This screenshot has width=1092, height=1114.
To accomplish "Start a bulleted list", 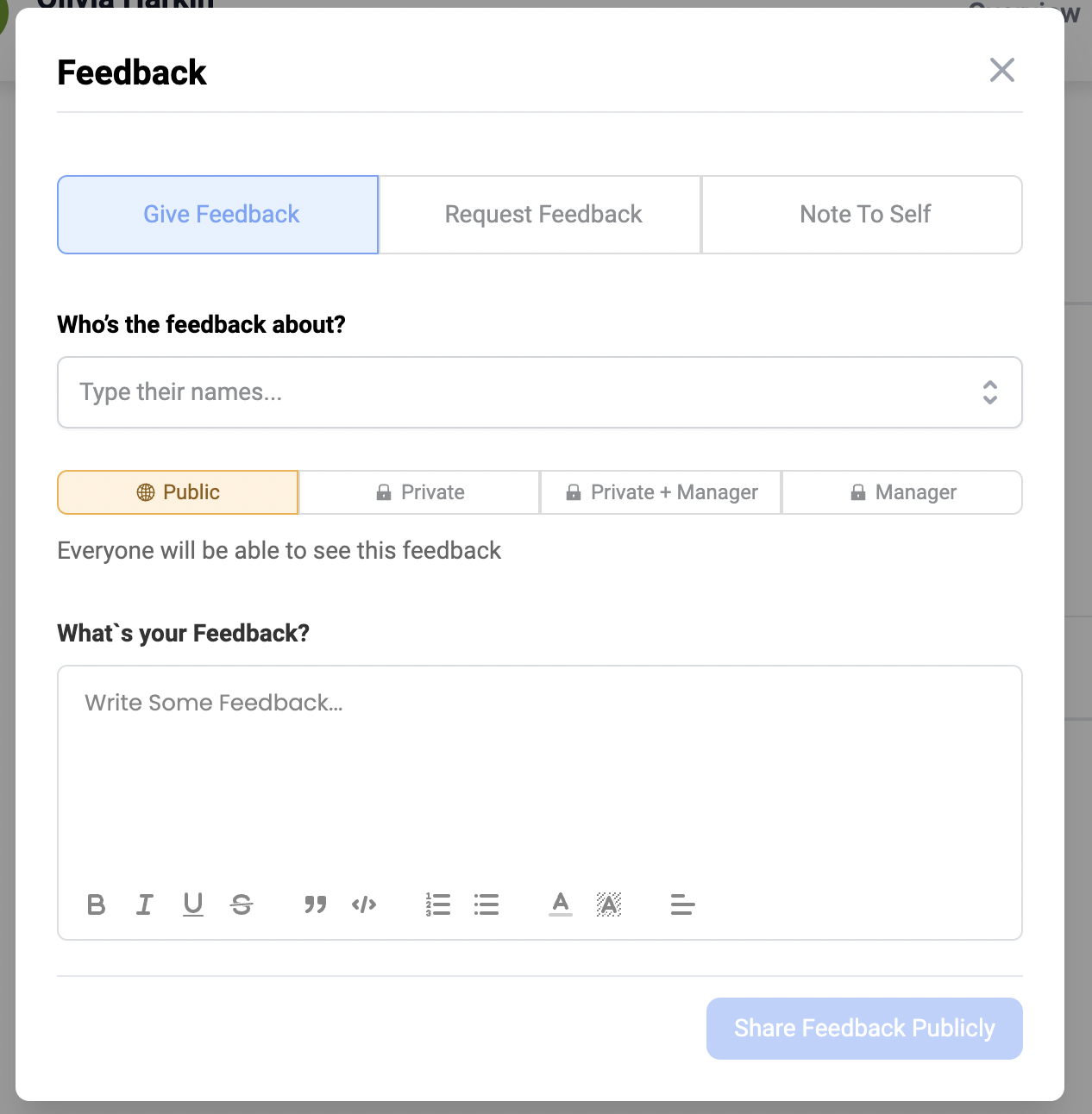I will click(486, 904).
